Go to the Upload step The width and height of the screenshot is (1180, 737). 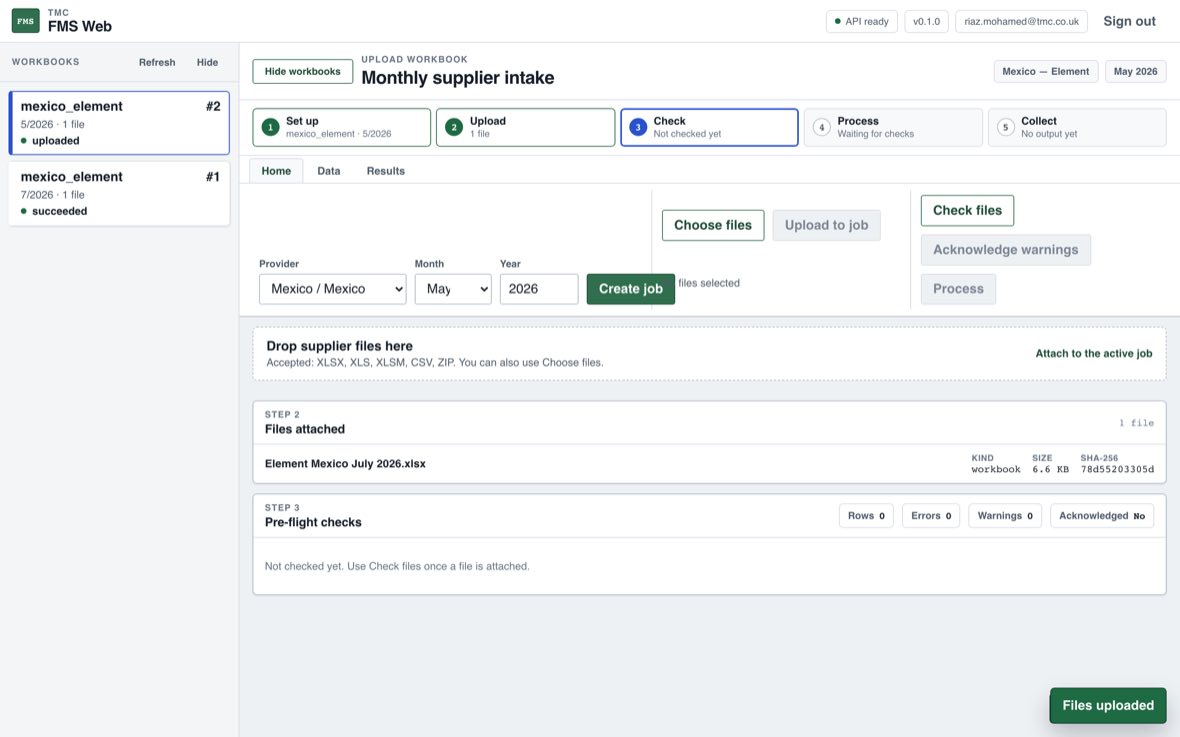[x=525, y=127]
